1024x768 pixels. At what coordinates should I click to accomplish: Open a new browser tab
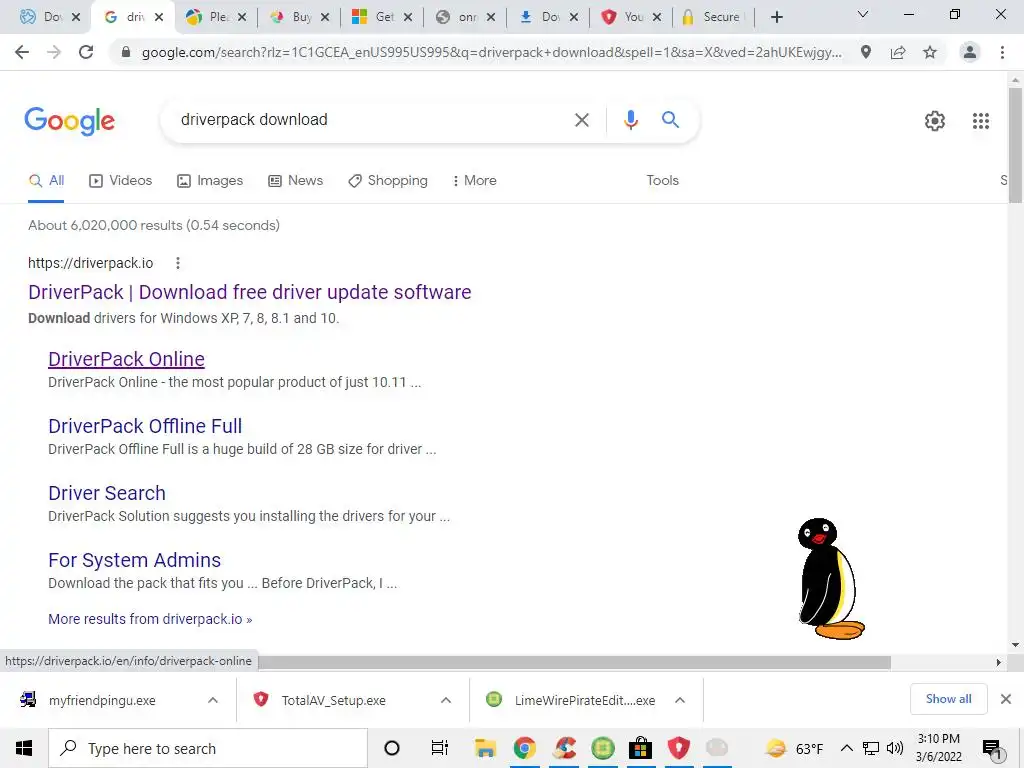click(776, 17)
